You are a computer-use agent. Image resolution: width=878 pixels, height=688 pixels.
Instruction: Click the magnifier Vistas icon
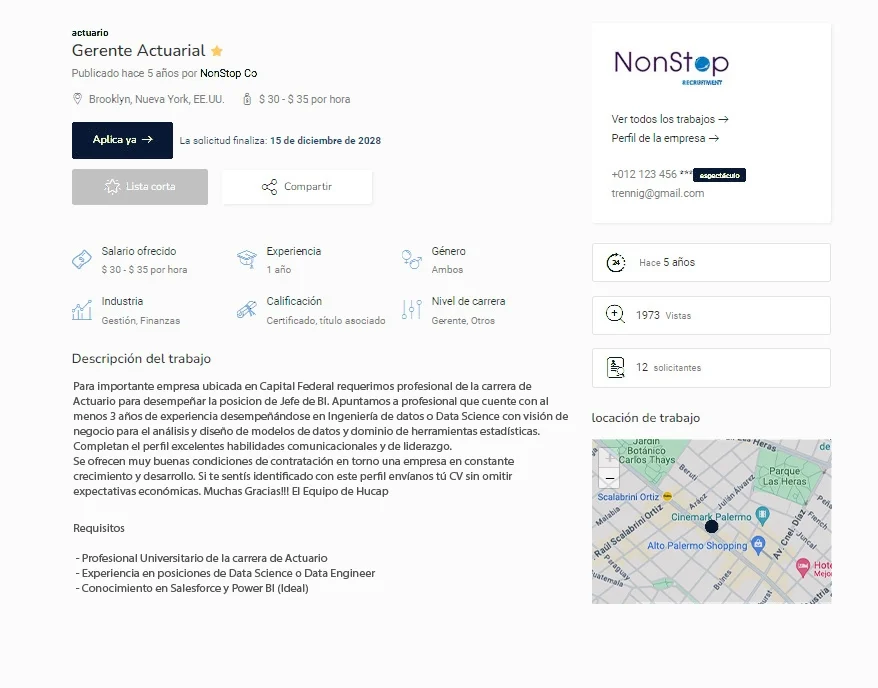pos(617,315)
